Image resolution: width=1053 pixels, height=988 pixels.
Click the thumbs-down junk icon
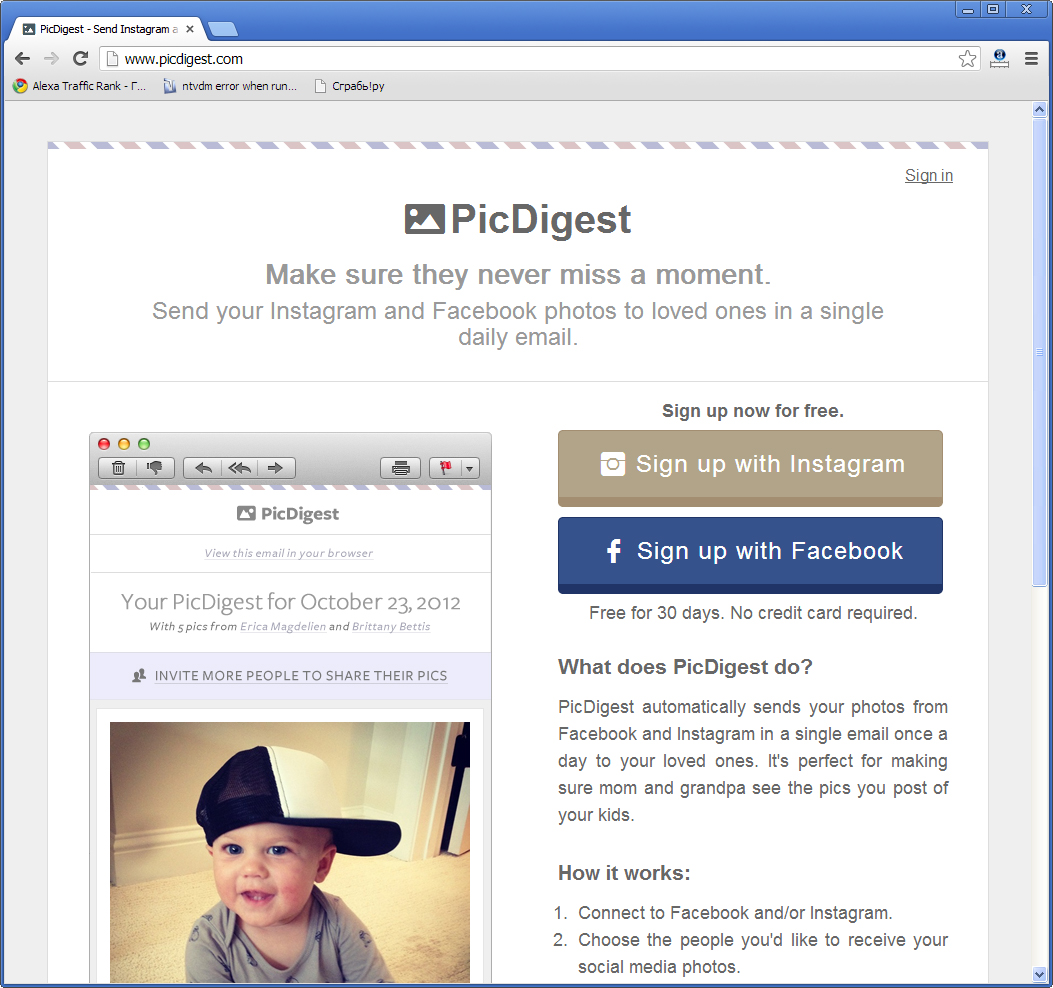tap(155, 468)
